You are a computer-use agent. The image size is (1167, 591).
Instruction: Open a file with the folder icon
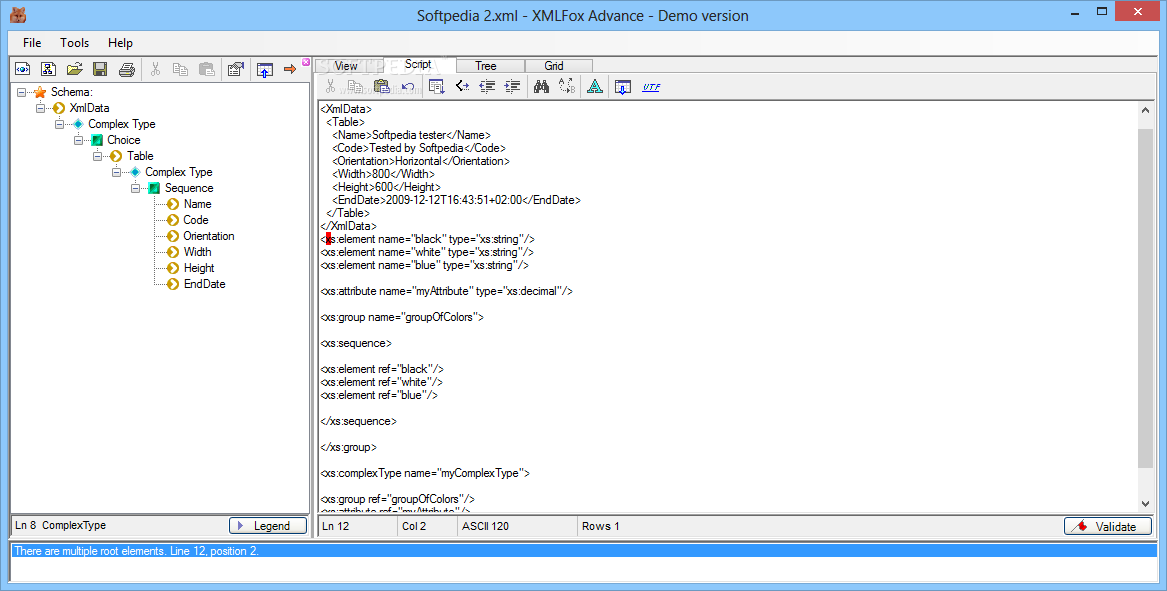(x=74, y=69)
